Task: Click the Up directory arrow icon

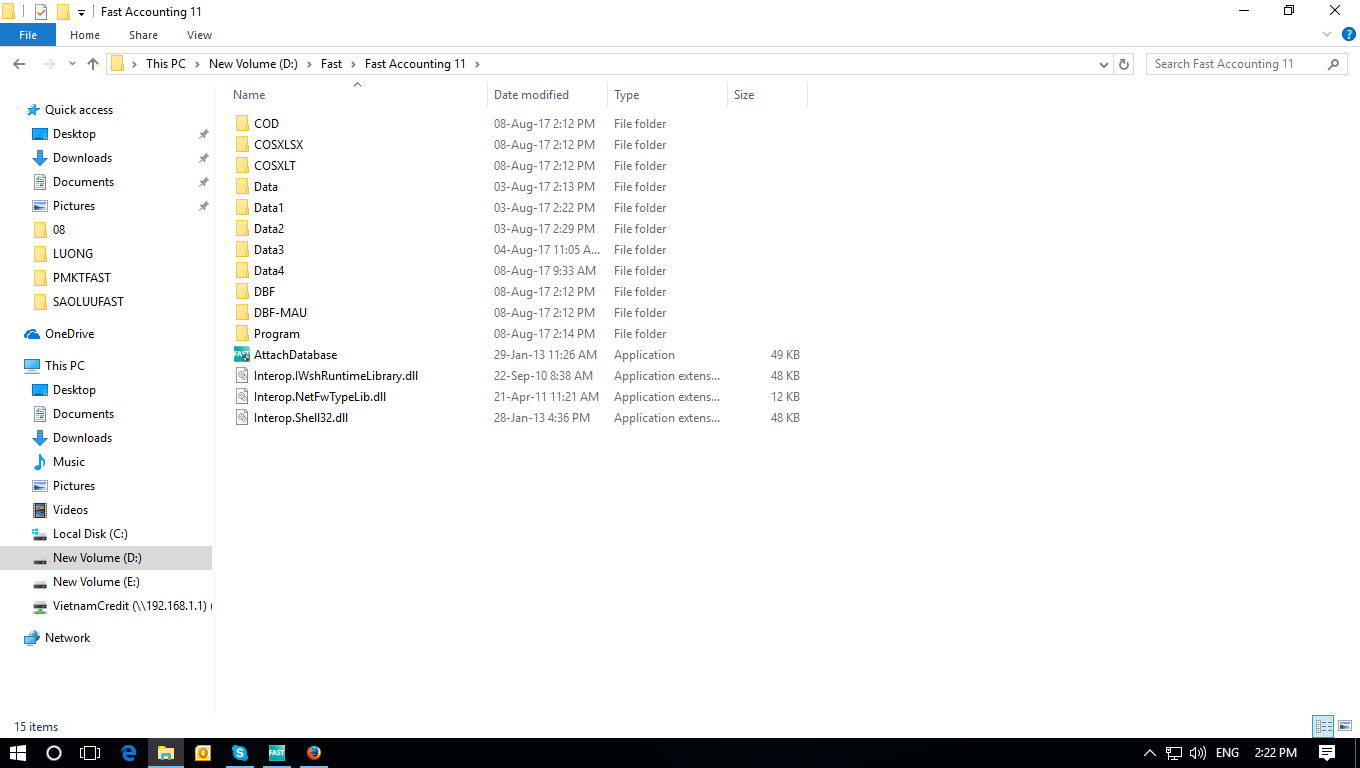Action: 93,64
